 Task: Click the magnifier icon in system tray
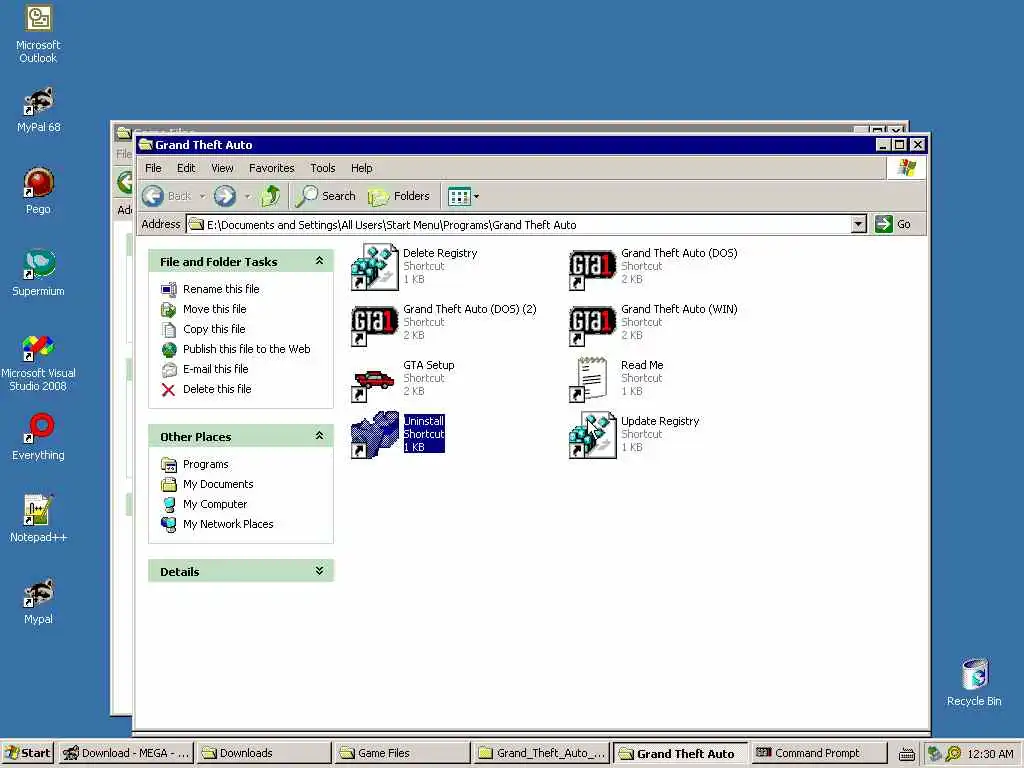953,754
